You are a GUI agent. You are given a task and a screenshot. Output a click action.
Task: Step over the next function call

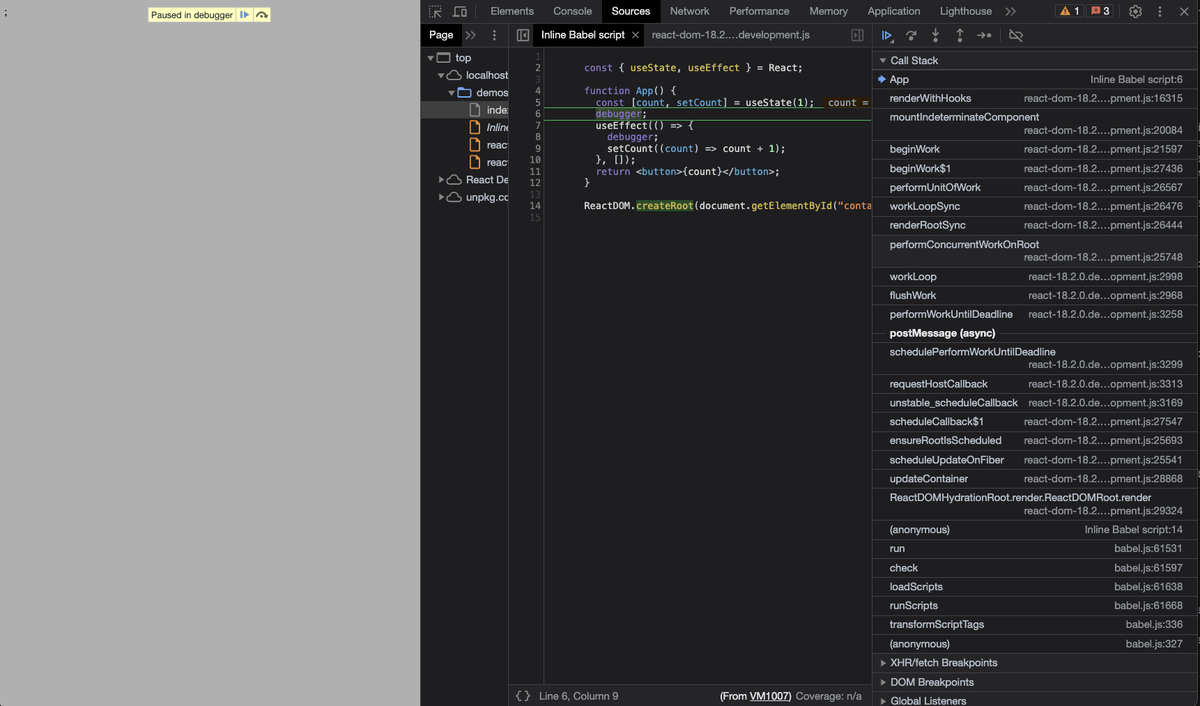tap(911, 35)
